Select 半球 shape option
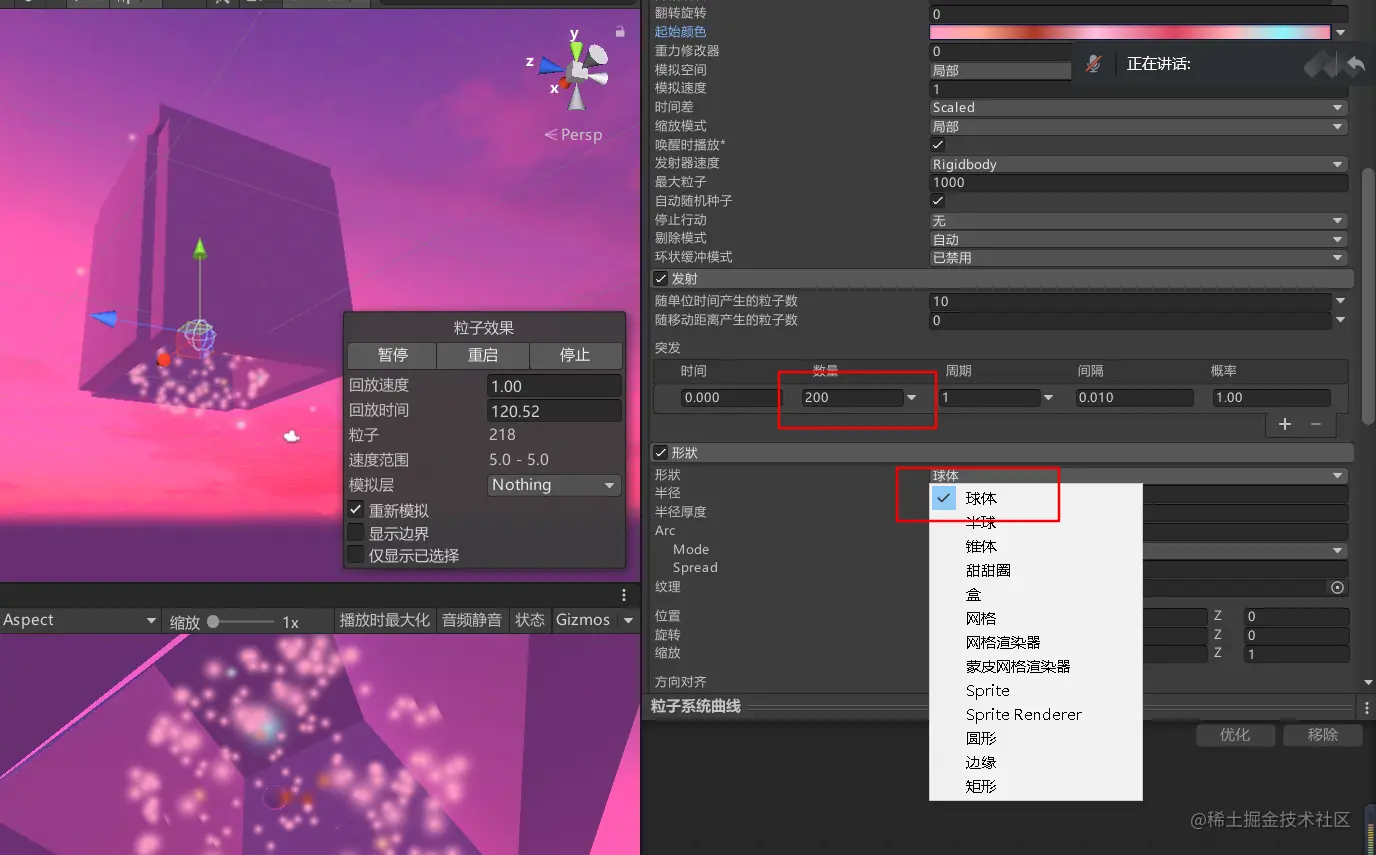 (x=1036, y=522)
